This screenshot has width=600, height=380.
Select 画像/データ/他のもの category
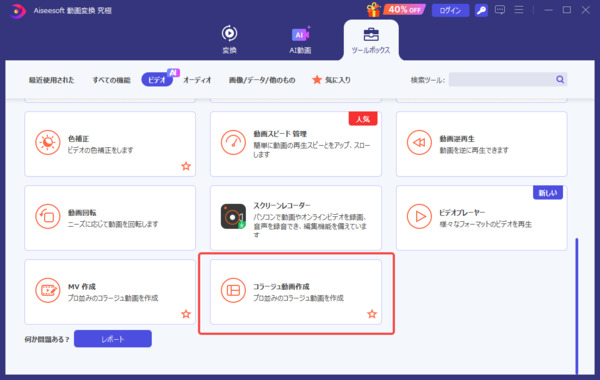click(262, 80)
